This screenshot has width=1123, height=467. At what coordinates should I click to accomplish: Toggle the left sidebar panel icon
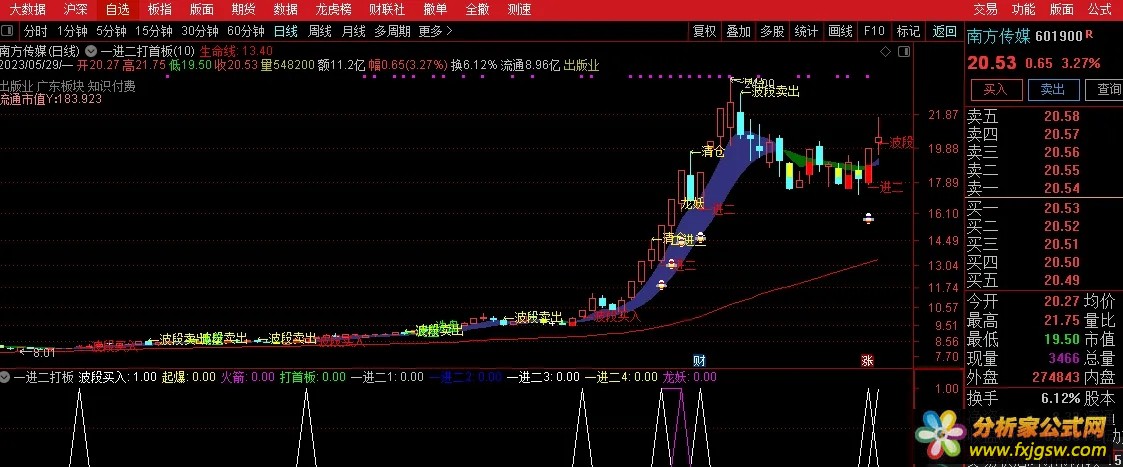point(8,32)
